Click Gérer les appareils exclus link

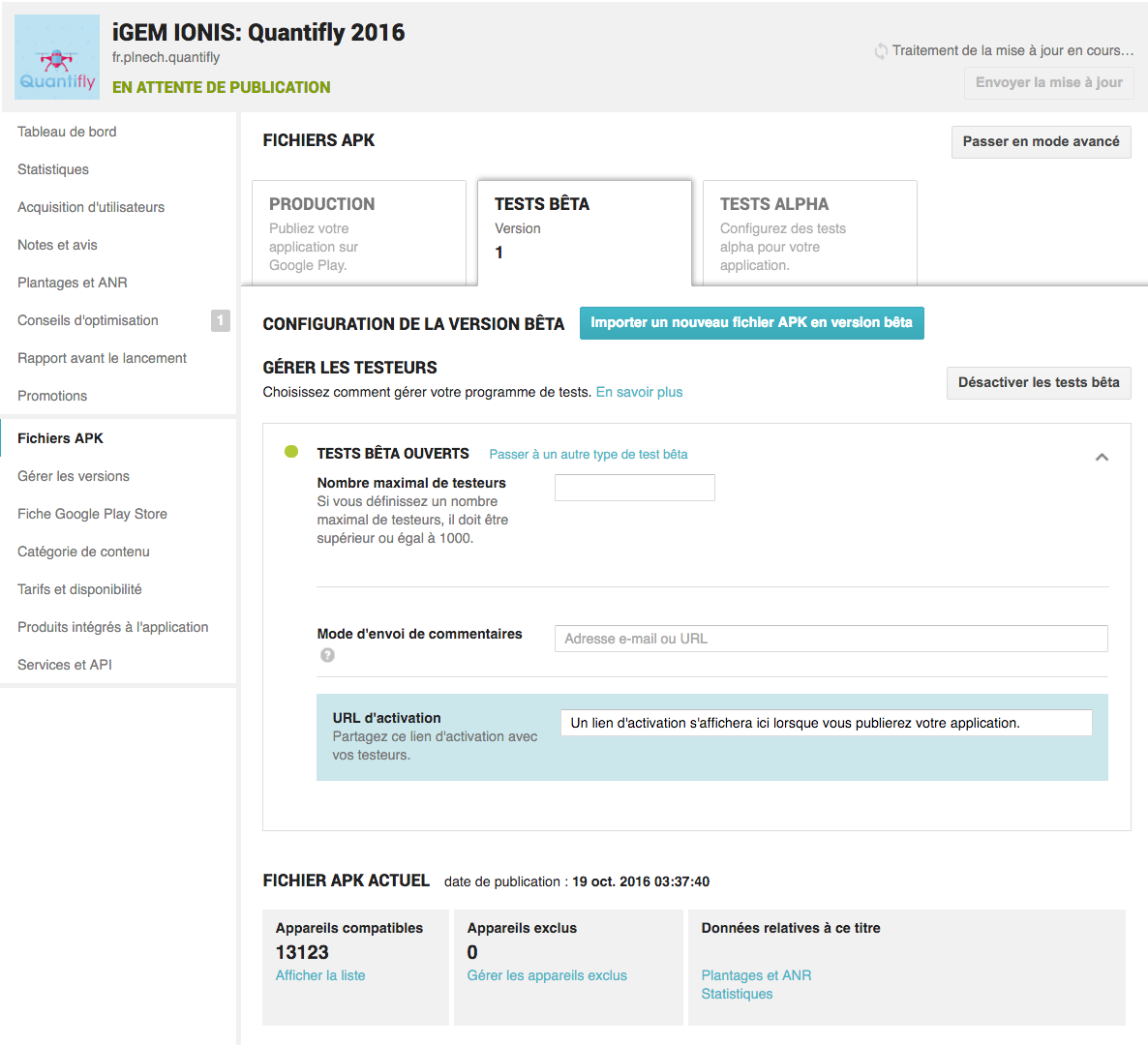[547, 975]
